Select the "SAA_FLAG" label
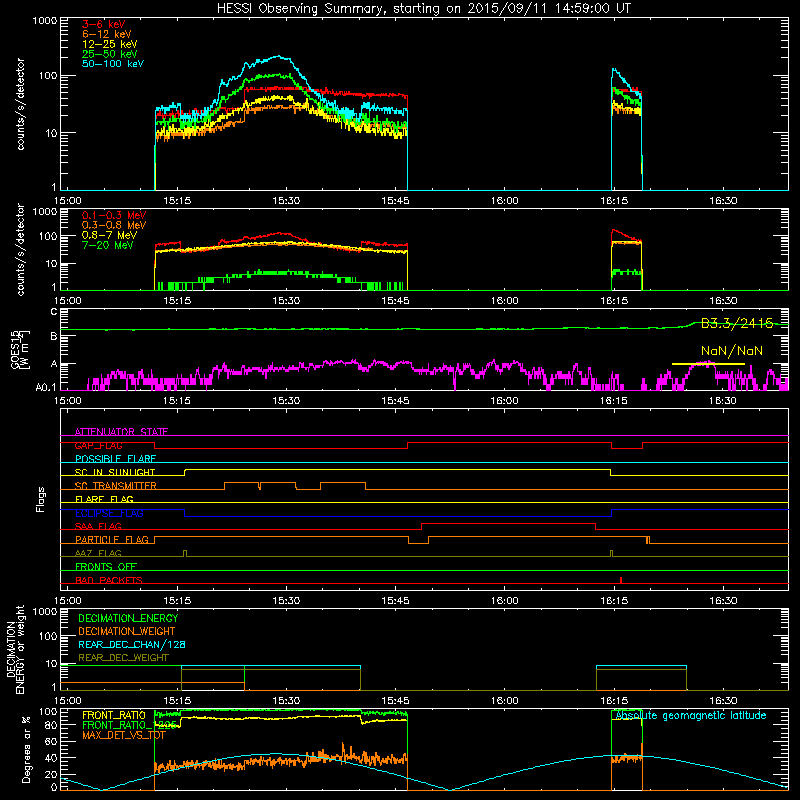 (x=98, y=527)
